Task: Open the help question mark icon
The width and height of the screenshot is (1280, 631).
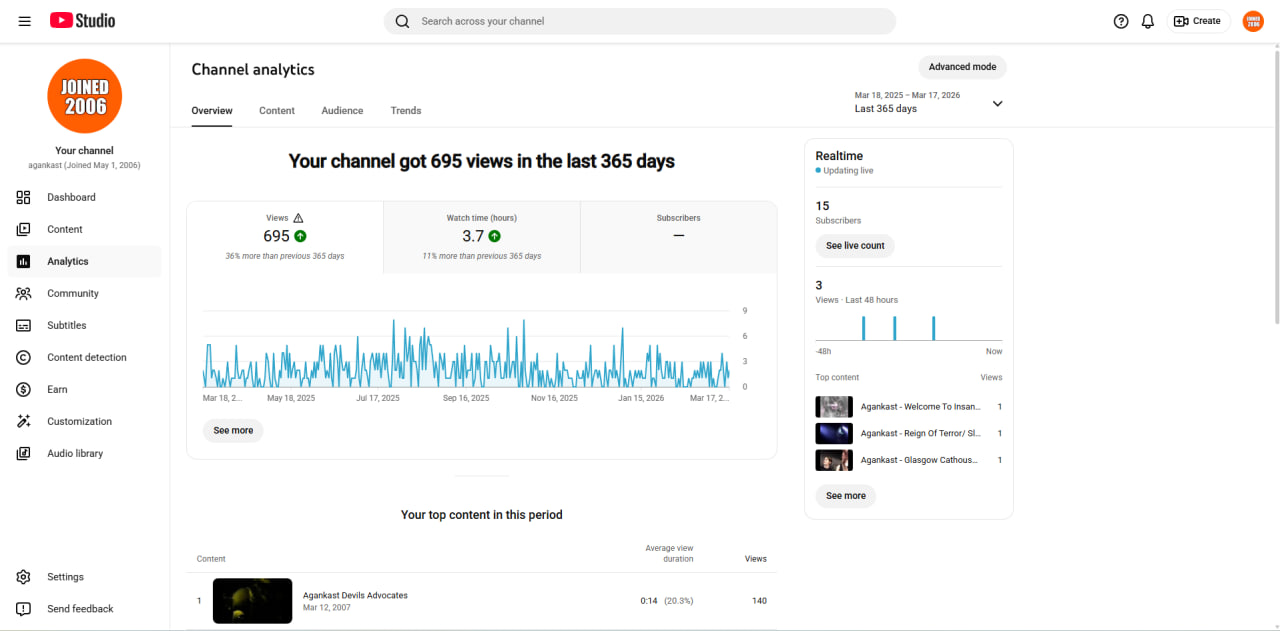Action: (1121, 21)
